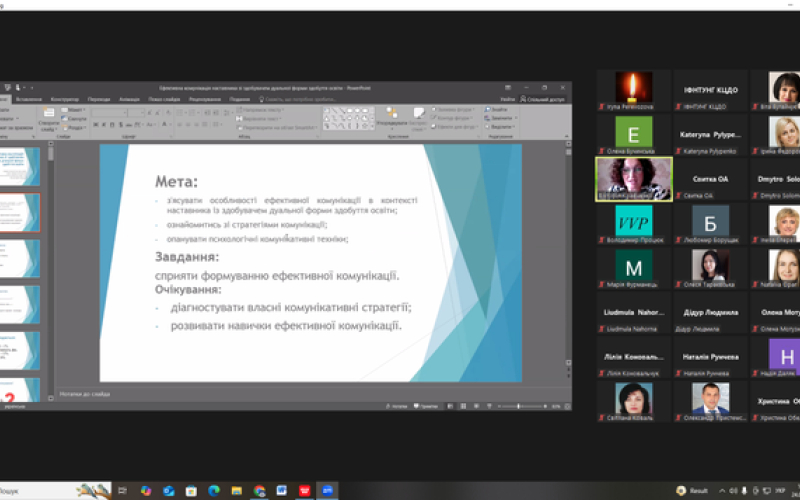Select the ІФНТУНГ КЦДО participant tile in Zoom
The image size is (800, 500).
710,90
